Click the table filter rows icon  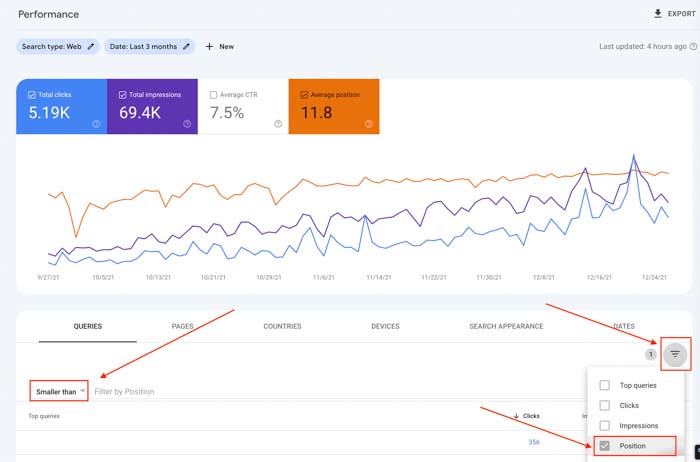pyautogui.click(x=675, y=354)
